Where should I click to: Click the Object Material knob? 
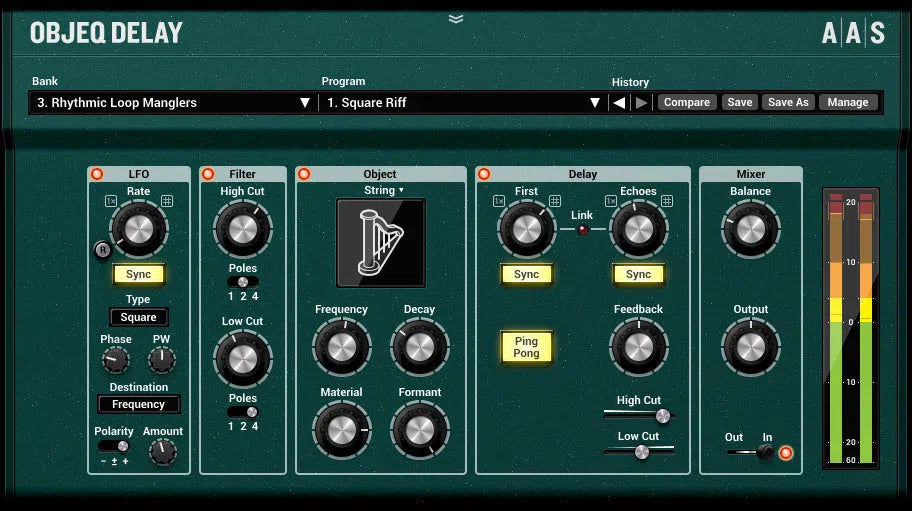click(x=341, y=430)
